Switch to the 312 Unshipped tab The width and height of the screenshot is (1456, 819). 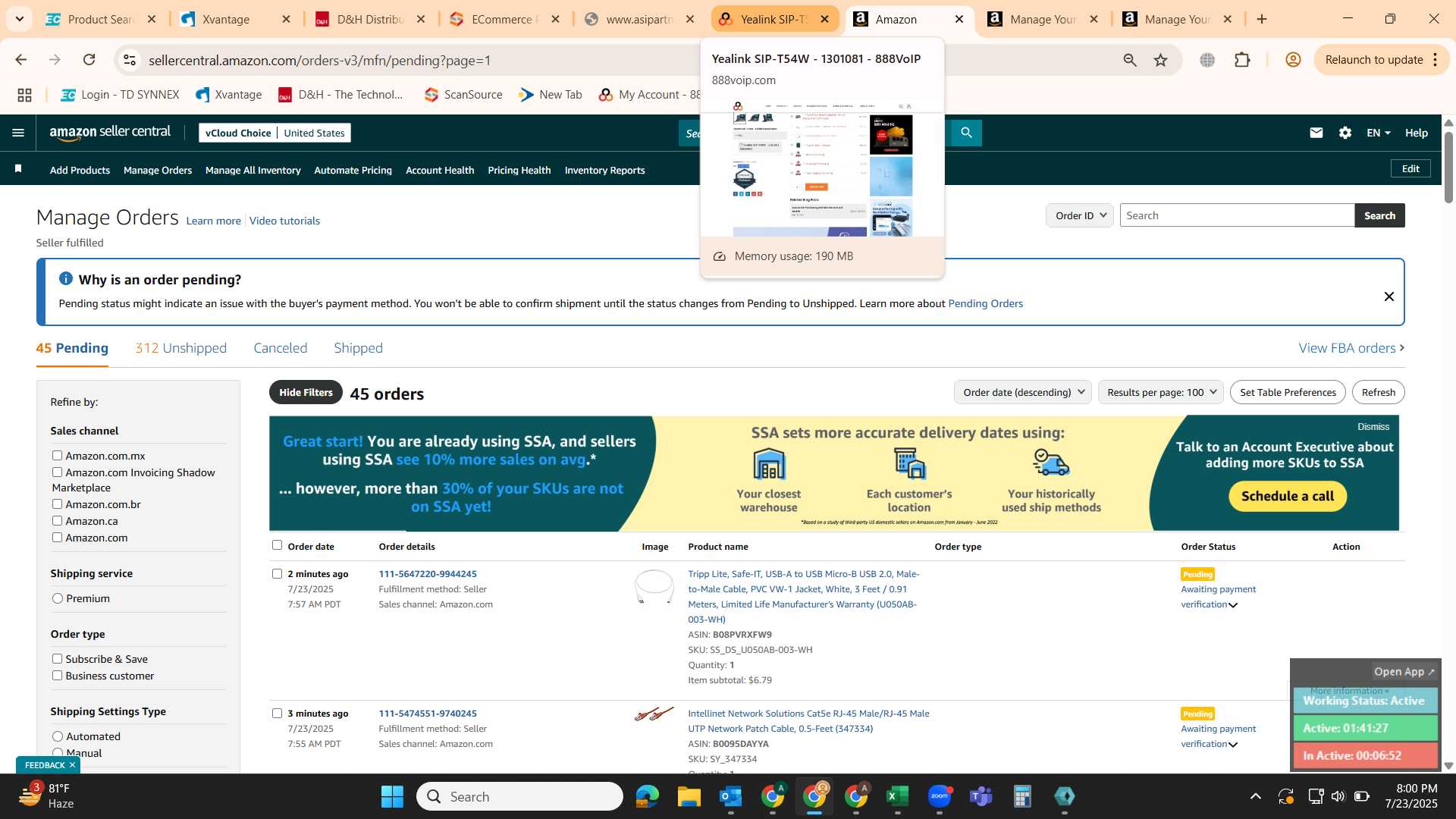click(x=180, y=348)
